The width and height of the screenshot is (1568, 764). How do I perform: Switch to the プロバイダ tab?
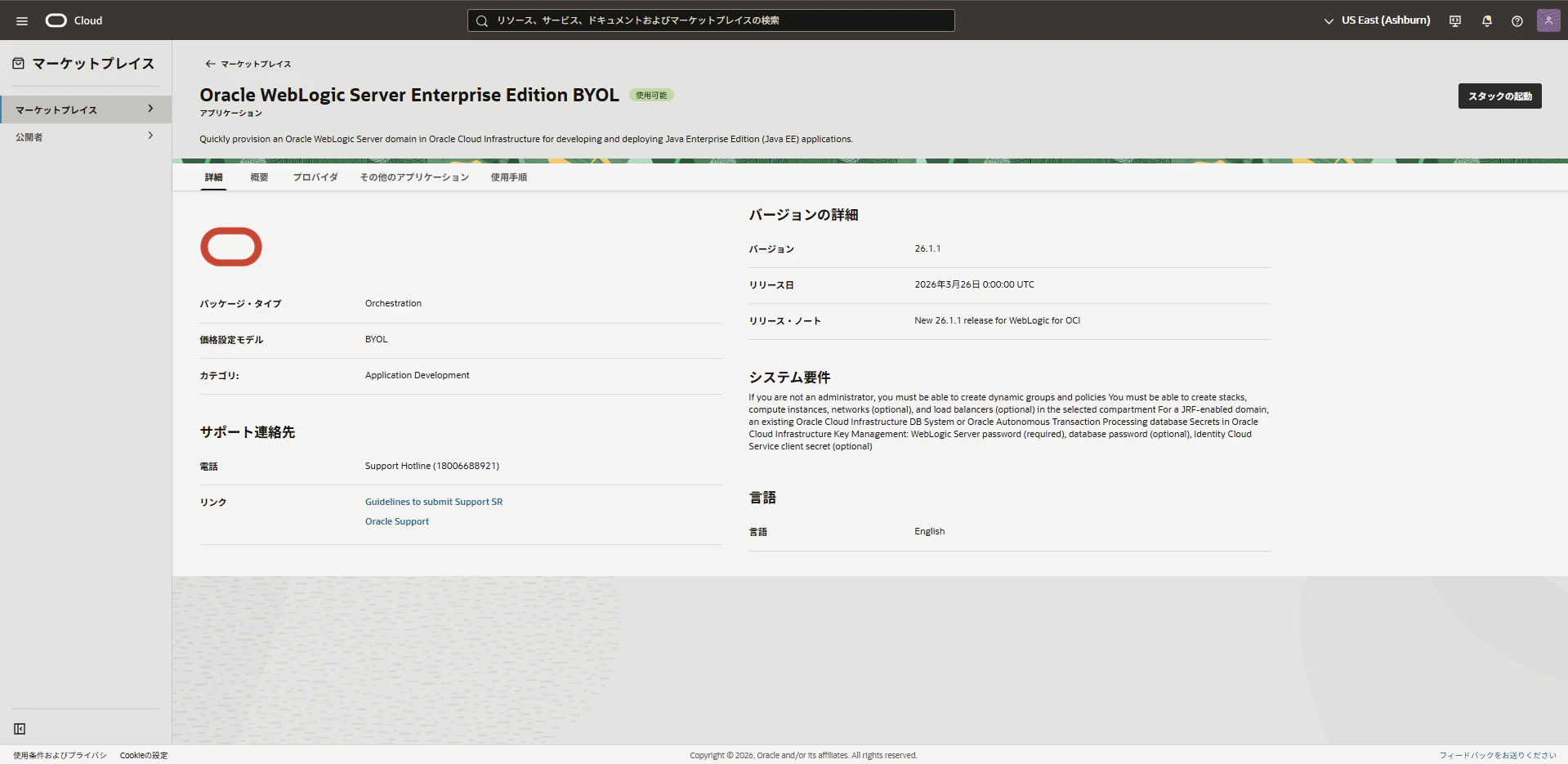[x=315, y=177]
